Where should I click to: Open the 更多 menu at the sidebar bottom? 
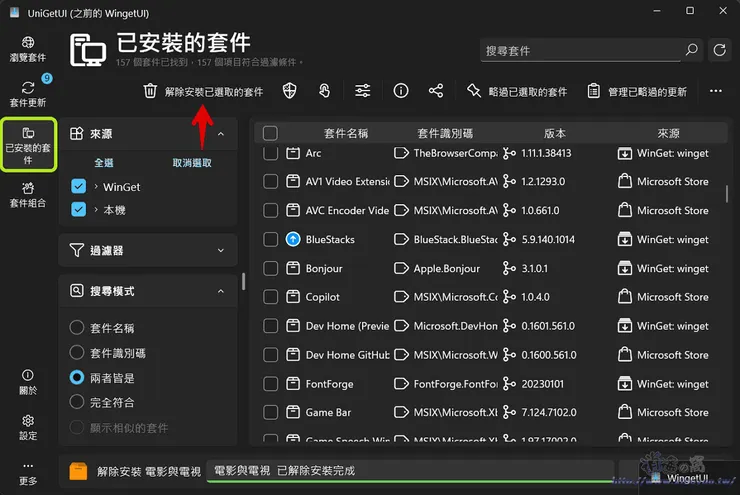point(28,473)
